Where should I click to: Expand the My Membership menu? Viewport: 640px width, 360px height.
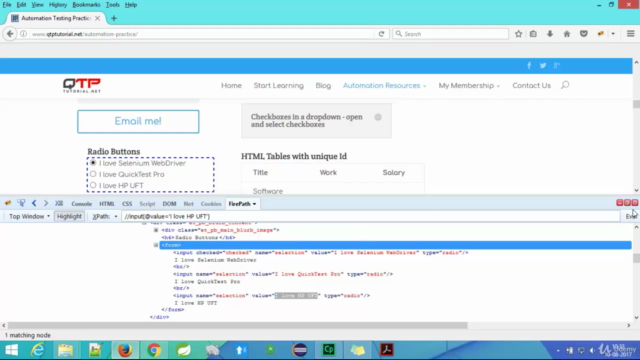point(469,85)
